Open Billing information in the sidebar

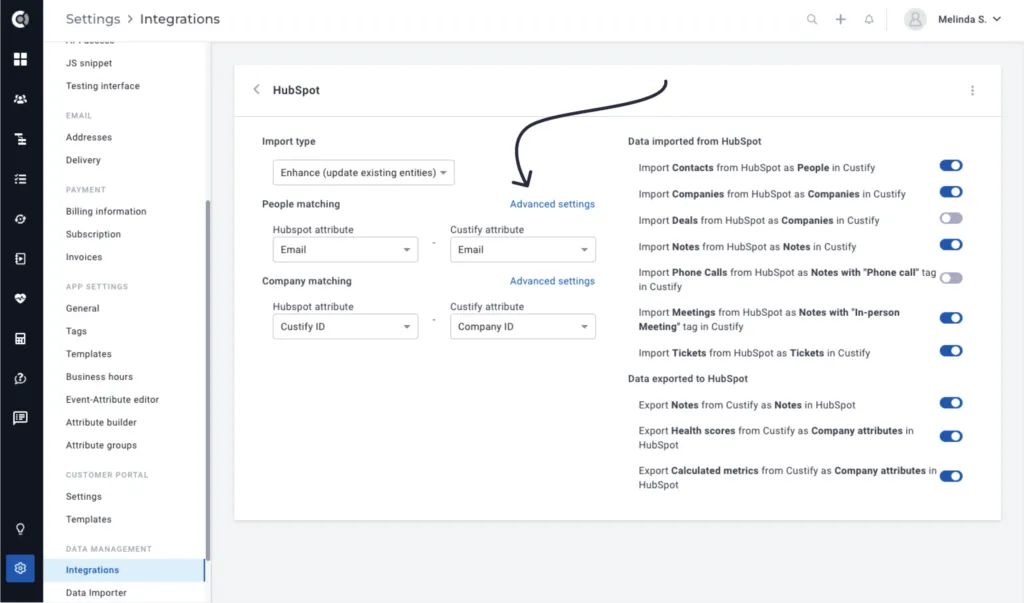106,212
